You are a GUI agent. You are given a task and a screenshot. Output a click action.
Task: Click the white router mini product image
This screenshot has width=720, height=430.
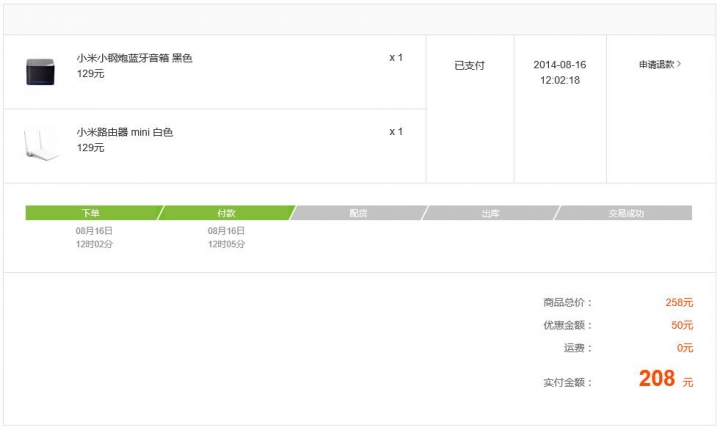43,144
